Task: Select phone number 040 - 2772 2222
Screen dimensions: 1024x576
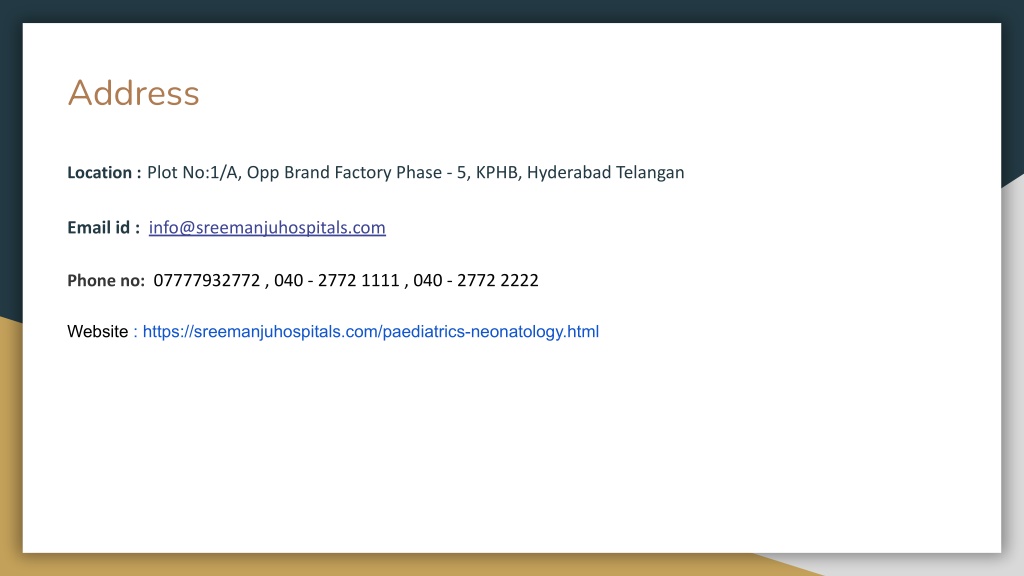Action: [x=475, y=280]
